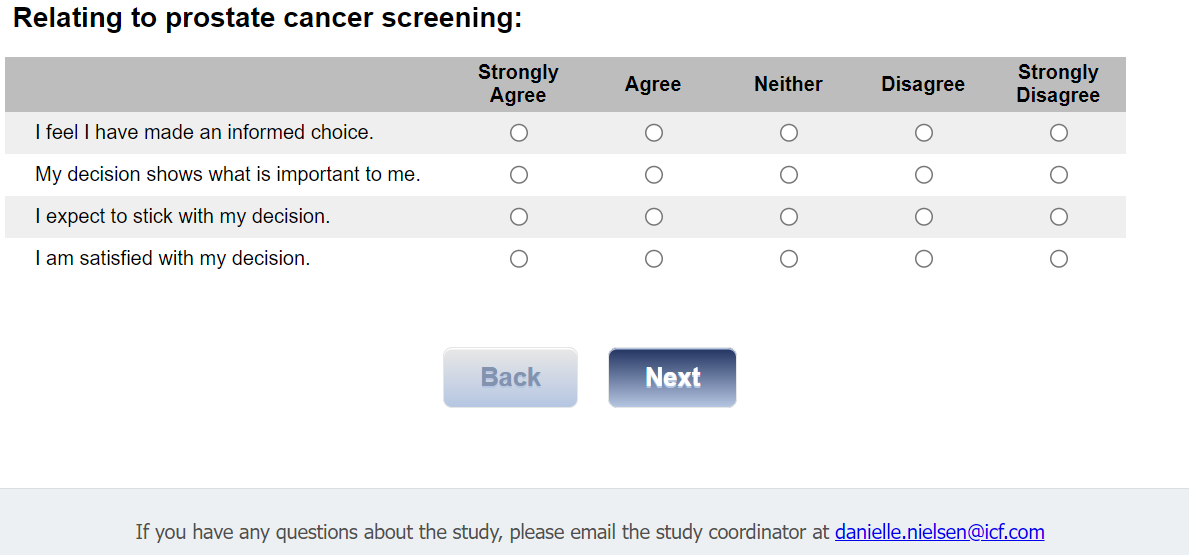Viewport: 1189px width, 555px height.
Task: Choose Neither for stick with my decision
Action: (x=788, y=217)
